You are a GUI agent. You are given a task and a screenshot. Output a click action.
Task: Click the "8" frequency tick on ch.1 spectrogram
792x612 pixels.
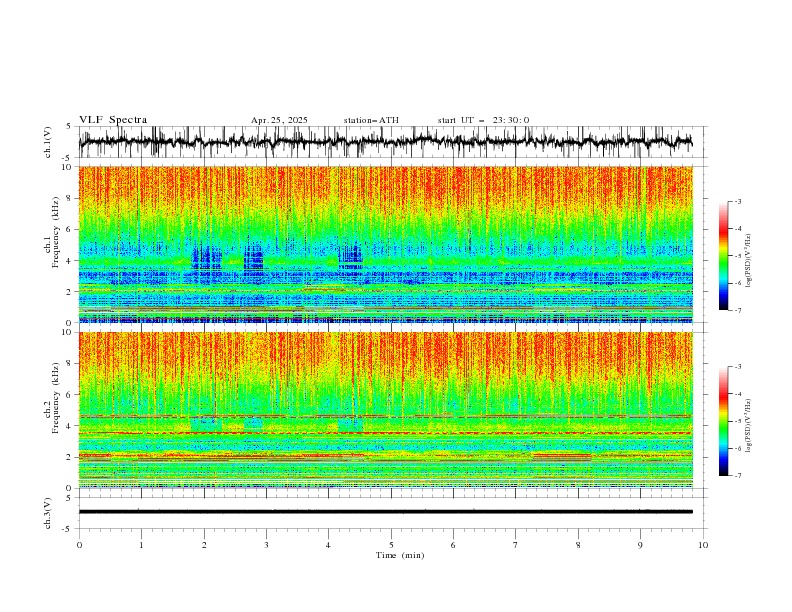pyautogui.click(x=71, y=198)
